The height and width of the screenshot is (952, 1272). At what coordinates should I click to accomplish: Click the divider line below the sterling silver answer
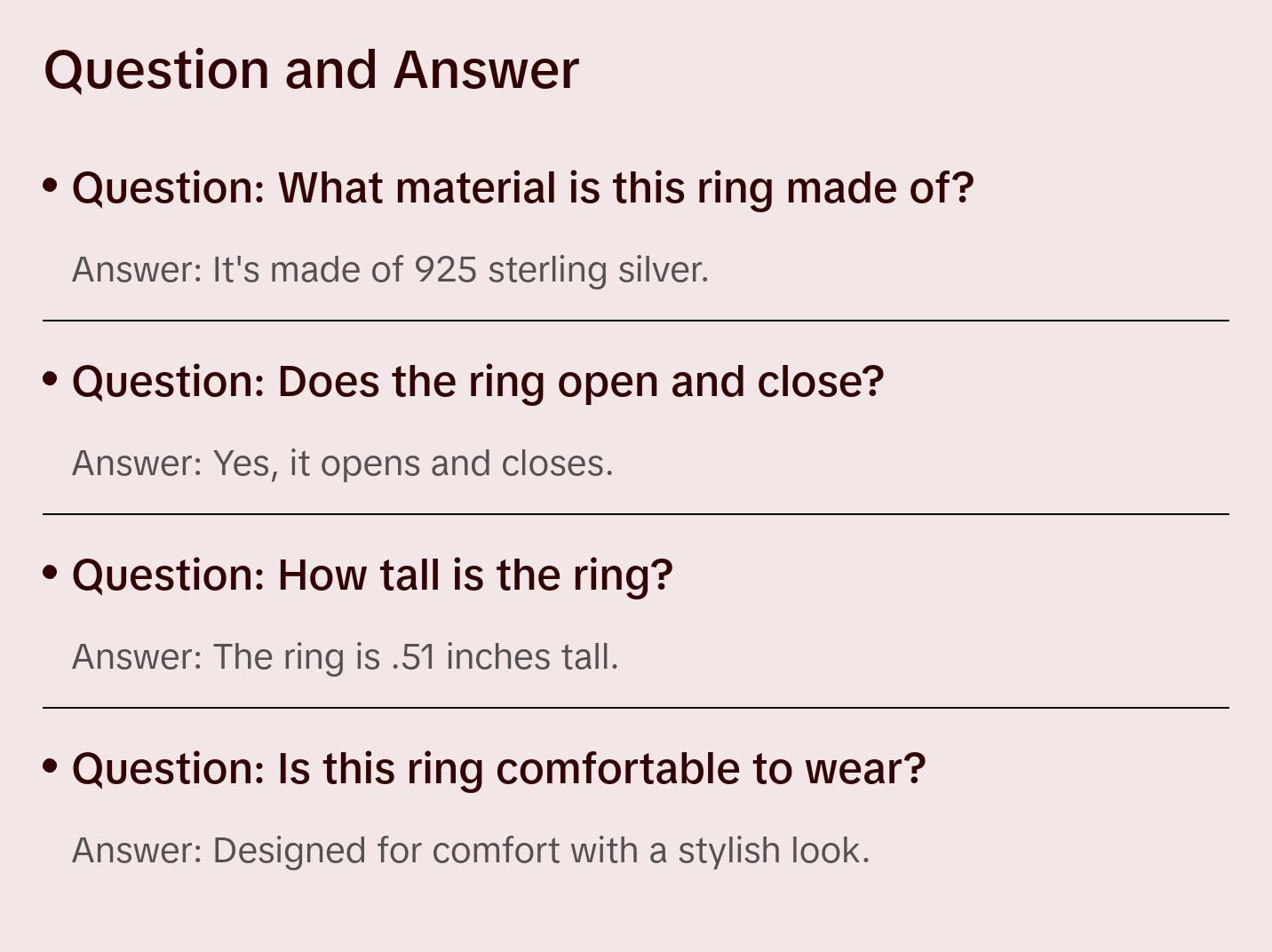(x=636, y=321)
